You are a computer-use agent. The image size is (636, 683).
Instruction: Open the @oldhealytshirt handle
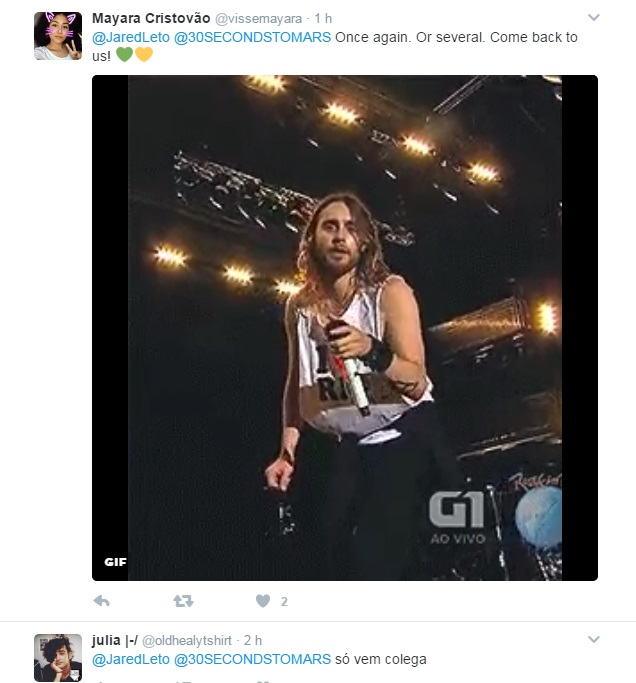(x=187, y=641)
